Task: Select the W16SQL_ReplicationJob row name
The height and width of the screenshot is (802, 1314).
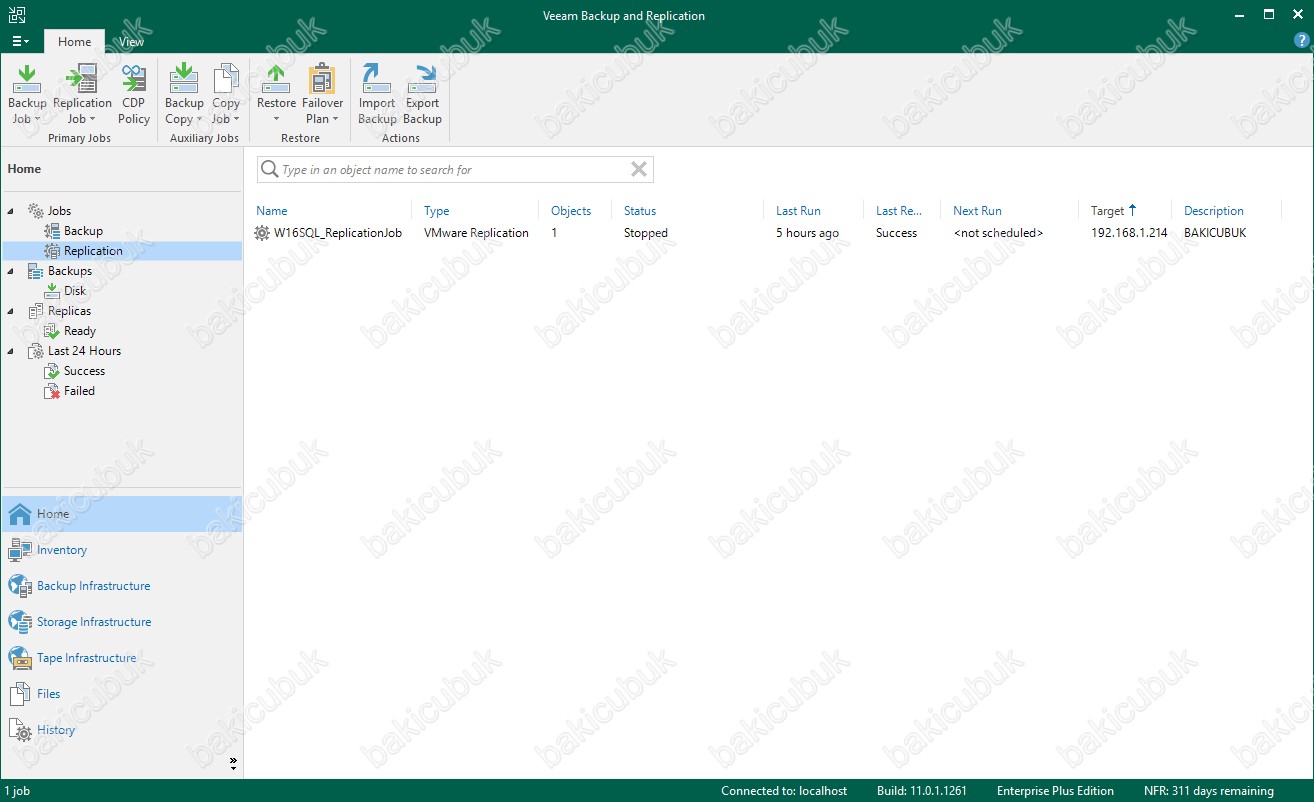Action: coord(338,233)
